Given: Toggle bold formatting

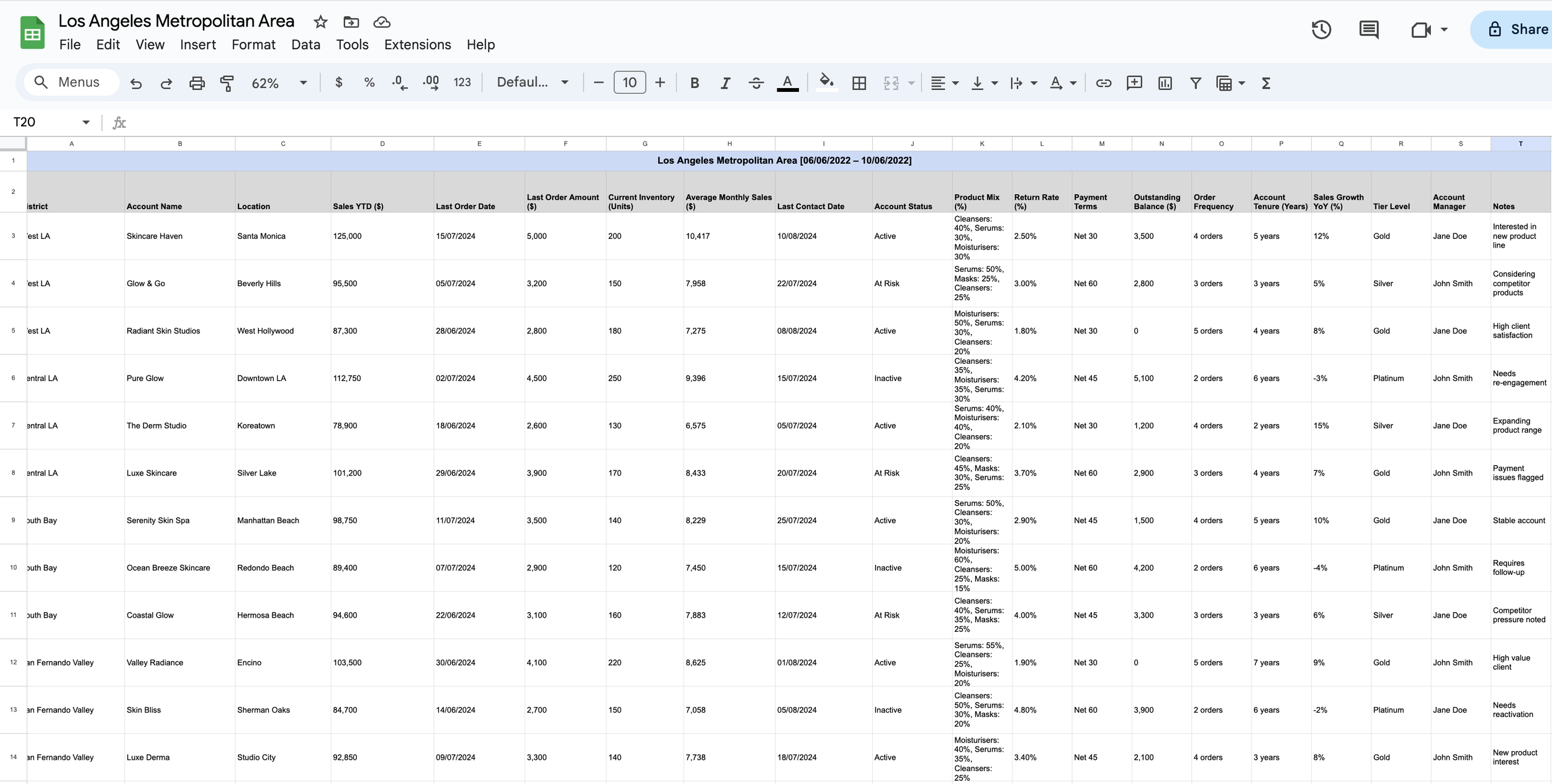Looking at the screenshot, I should click(695, 83).
